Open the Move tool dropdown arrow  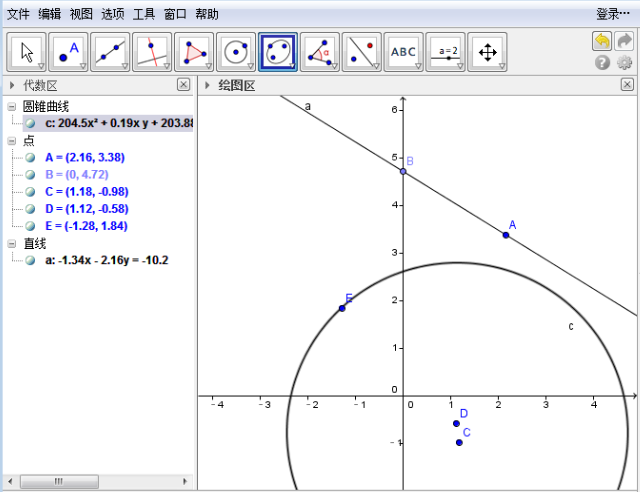pyautogui.click(x=40, y=66)
